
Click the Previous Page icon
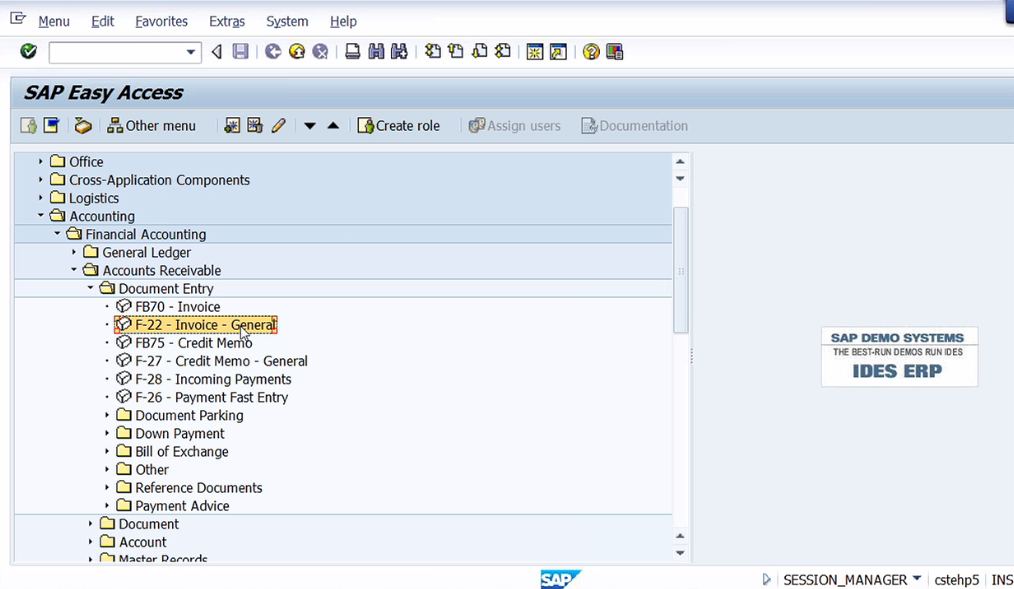[x=456, y=51]
